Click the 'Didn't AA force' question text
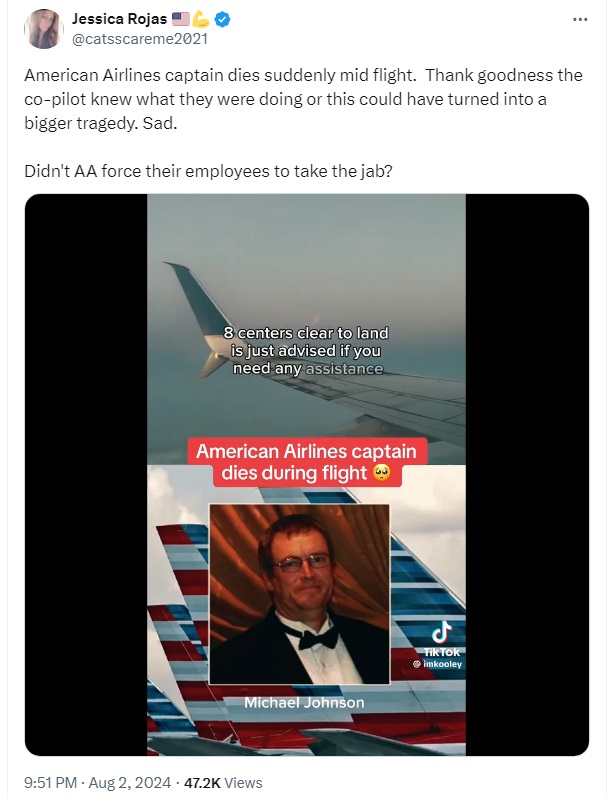Viewport: 612px width, 802px height. coord(208,171)
